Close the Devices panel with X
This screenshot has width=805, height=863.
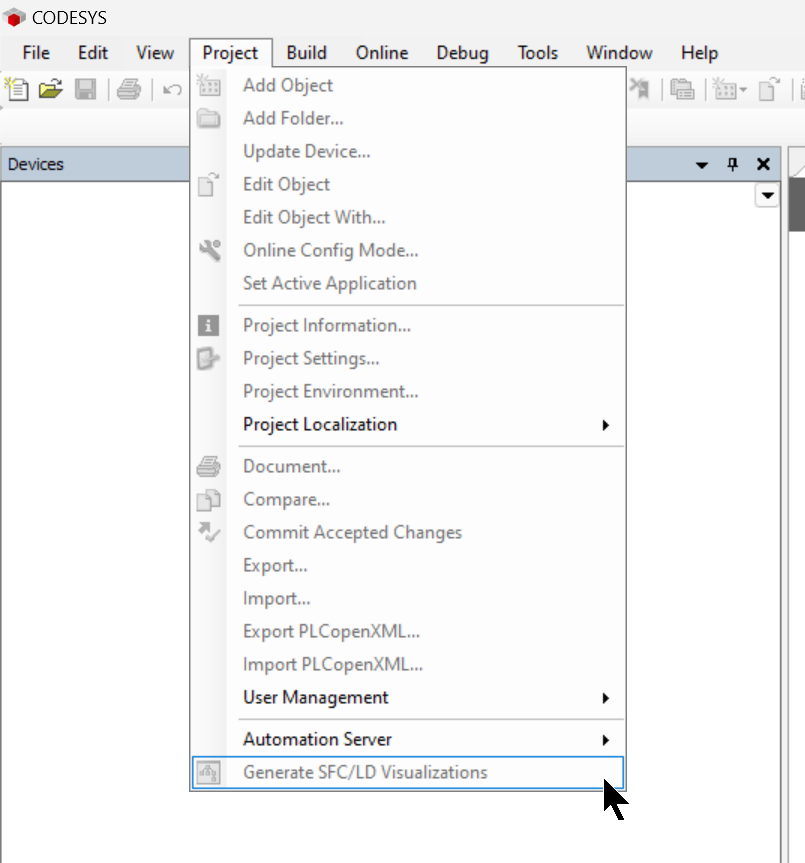point(763,164)
